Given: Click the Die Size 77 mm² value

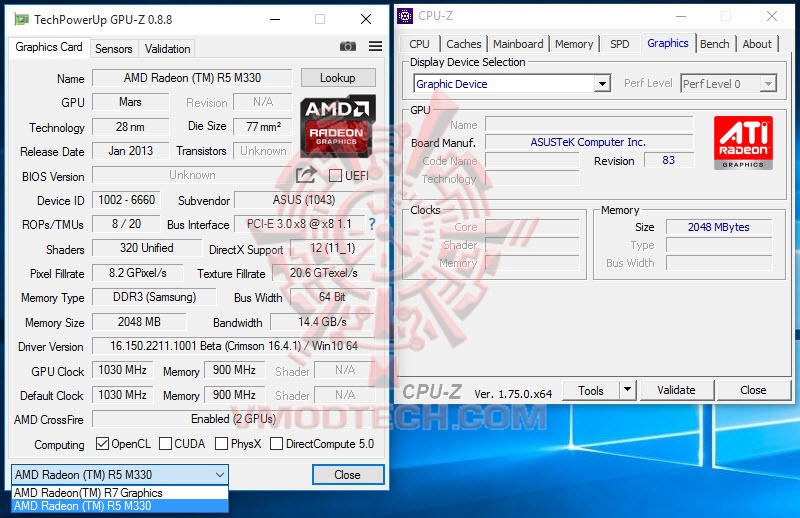Looking at the screenshot, I should tap(263, 126).
